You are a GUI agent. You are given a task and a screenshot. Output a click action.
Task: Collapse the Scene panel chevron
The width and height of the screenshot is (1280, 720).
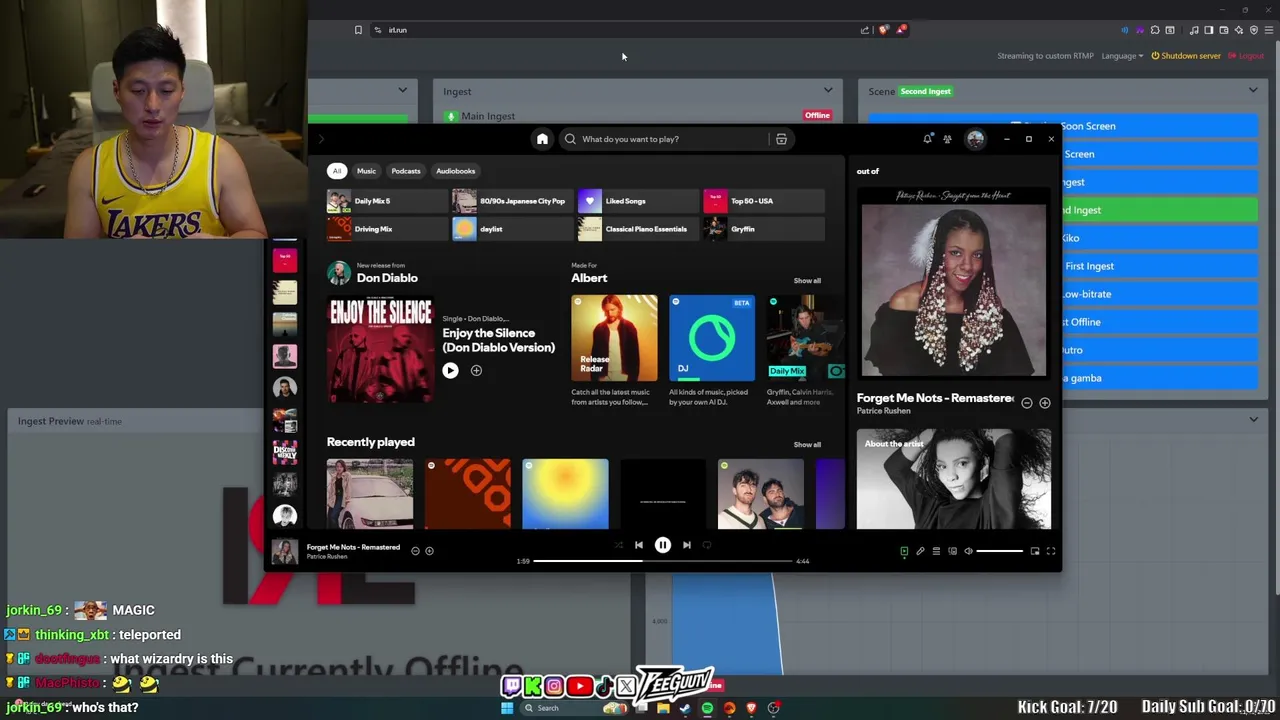click(x=1253, y=91)
